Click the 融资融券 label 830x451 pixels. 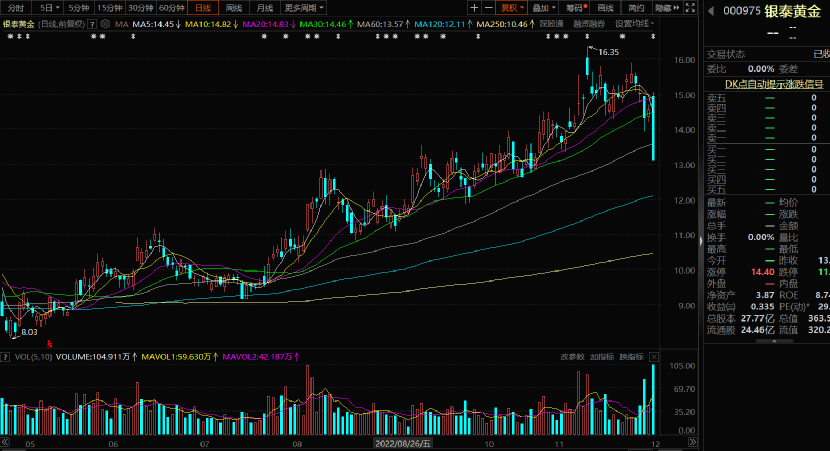pyautogui.click(x=589, y=24)
